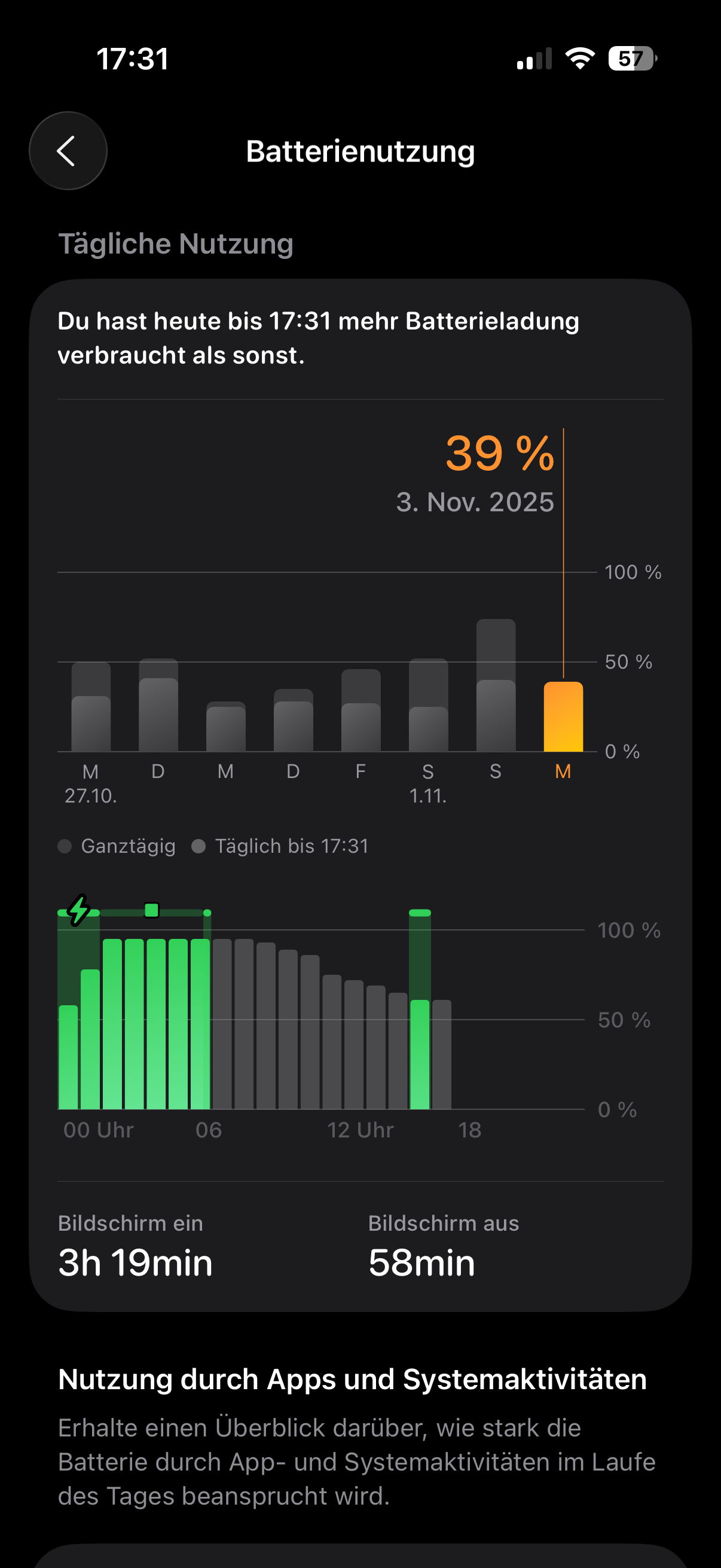
Task: Tap the Bildschirm ein 3h 19min value
Action: (135, 1262)
